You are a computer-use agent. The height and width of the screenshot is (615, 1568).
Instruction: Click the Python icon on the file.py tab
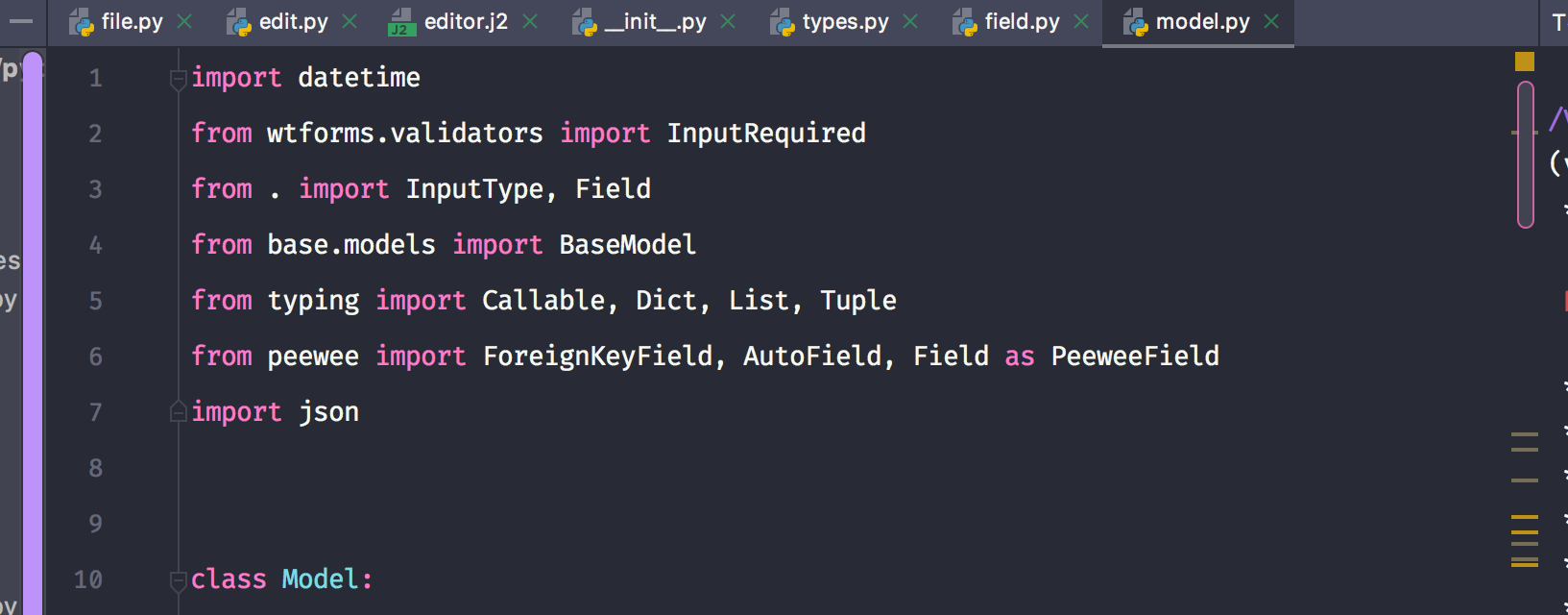pos(82,20)
